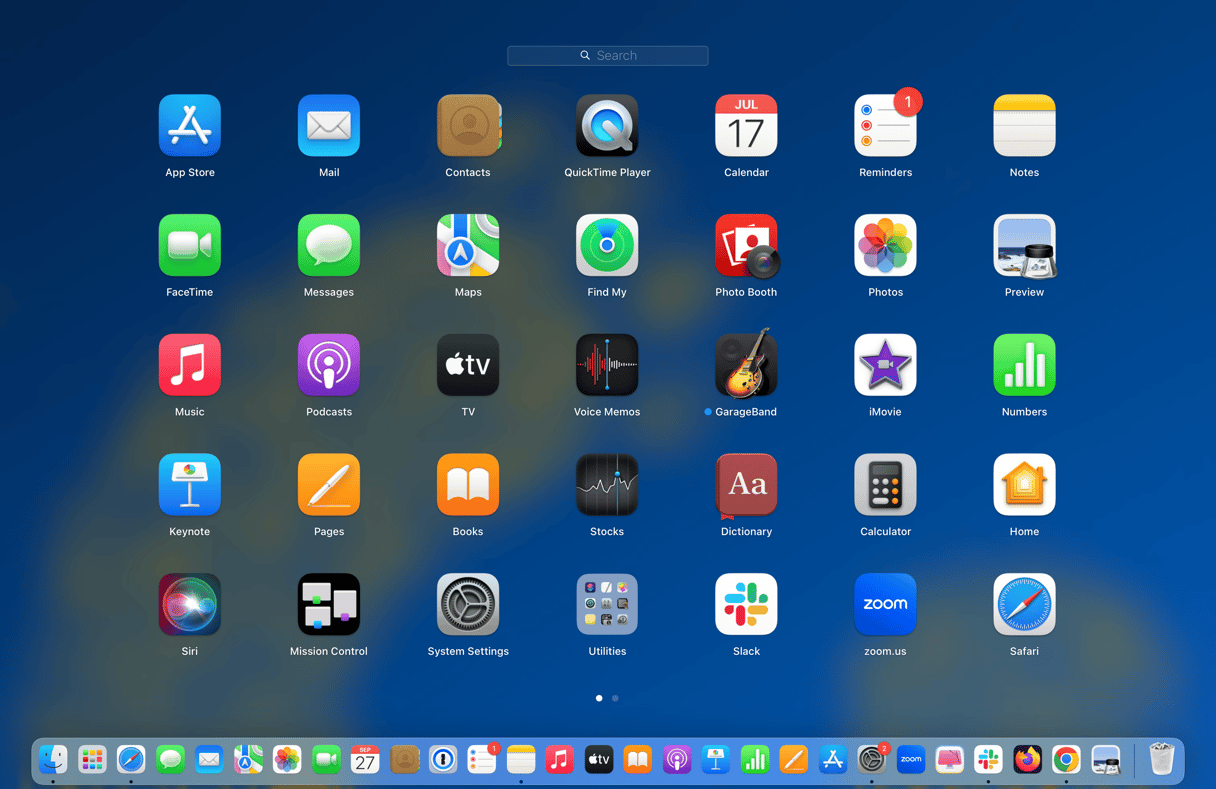The width and height of the screenshot is (1216, 789).
Task: Open iMovie
Action: (x=885, y=365)
